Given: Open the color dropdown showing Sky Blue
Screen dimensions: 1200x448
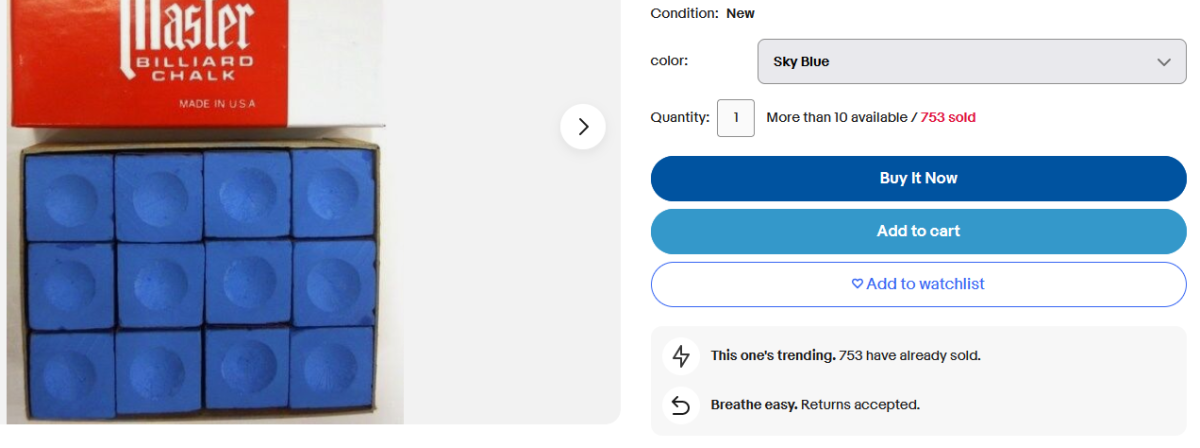Looking at the screenshot, I should click(x=960, y=62).
